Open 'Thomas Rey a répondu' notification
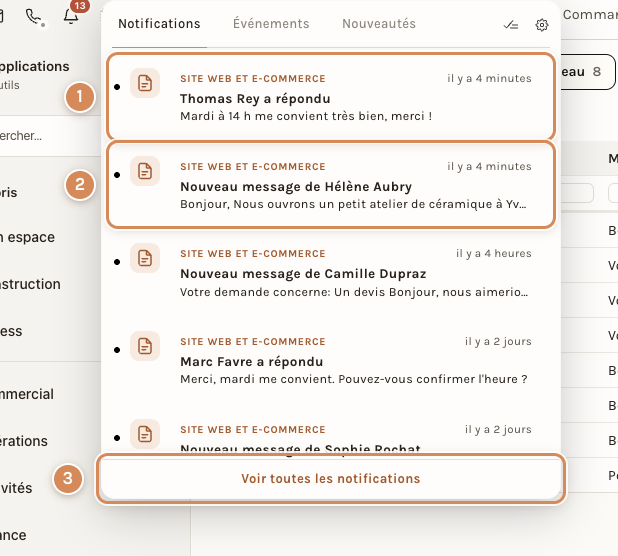The height and width of the screenshot is (556, 618). (331, 97)
